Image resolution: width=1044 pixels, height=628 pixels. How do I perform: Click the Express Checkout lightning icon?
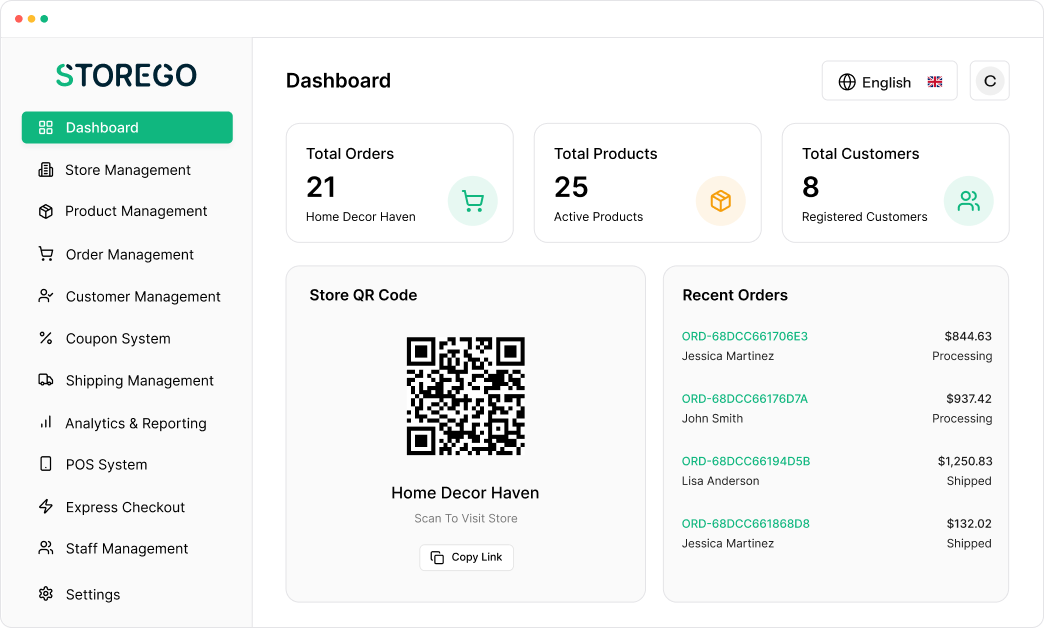tap(45, 506)
